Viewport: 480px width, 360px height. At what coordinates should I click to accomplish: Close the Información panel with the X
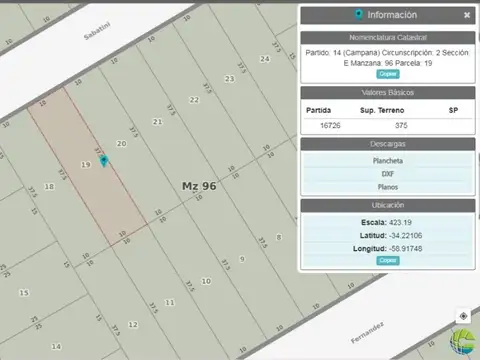pos(467,15)
